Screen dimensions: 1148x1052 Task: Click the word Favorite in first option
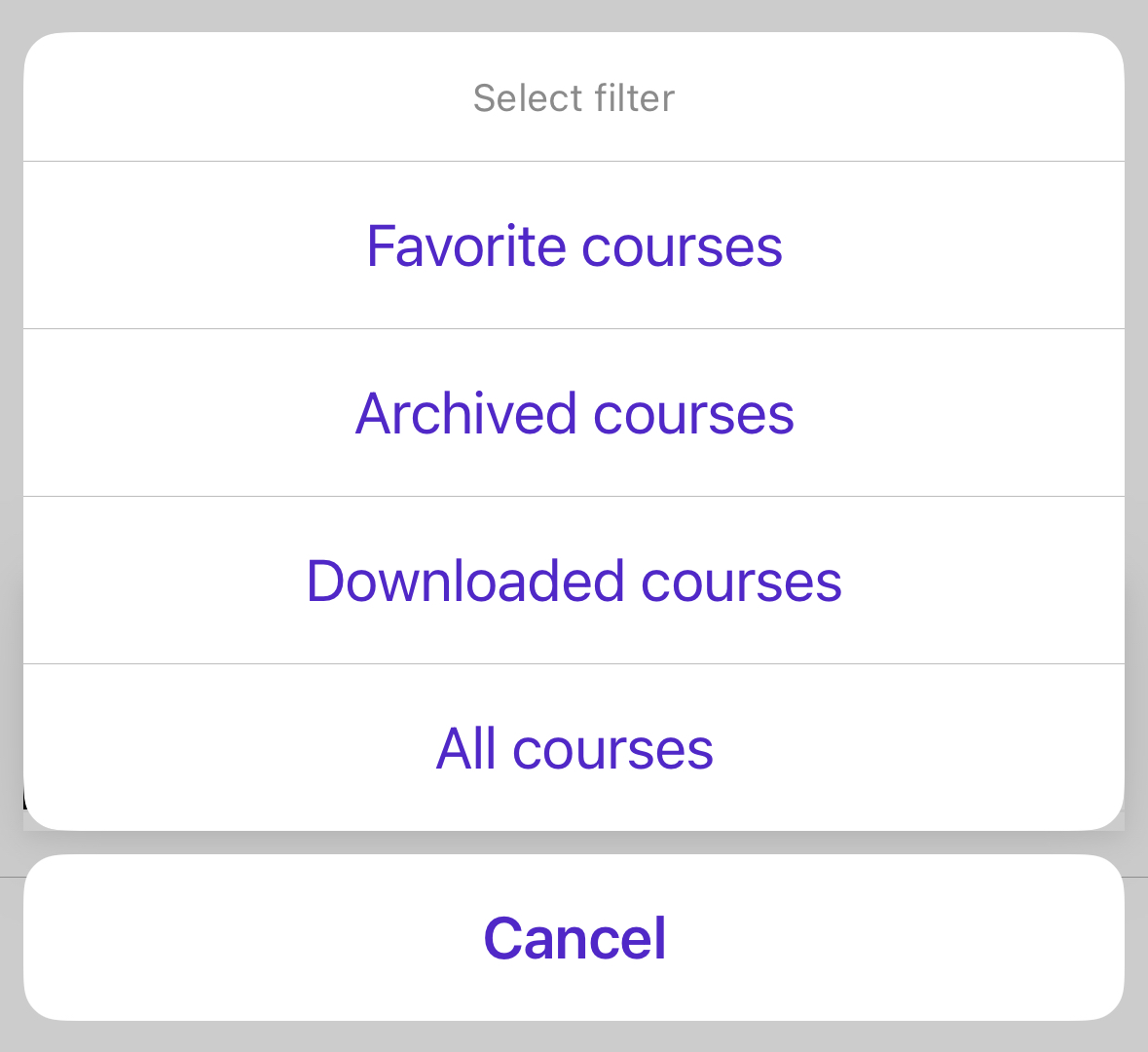coord(466,245)
